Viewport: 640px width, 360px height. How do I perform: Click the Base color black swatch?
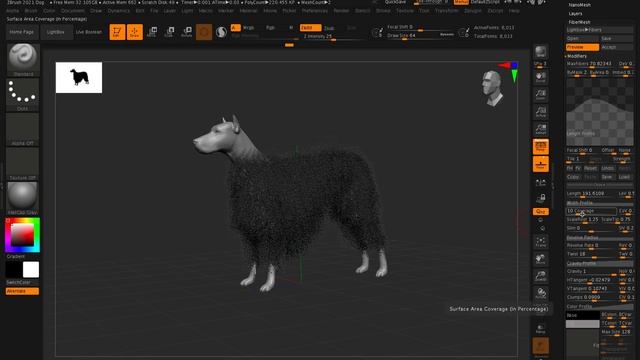point(582,316)
